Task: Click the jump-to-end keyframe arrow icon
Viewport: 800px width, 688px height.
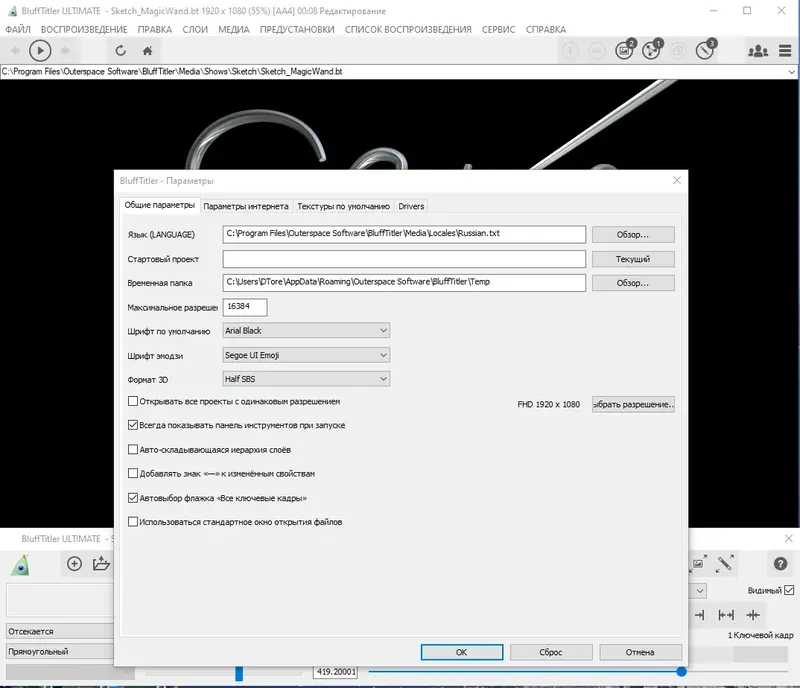Action: [x=699, y=615]
